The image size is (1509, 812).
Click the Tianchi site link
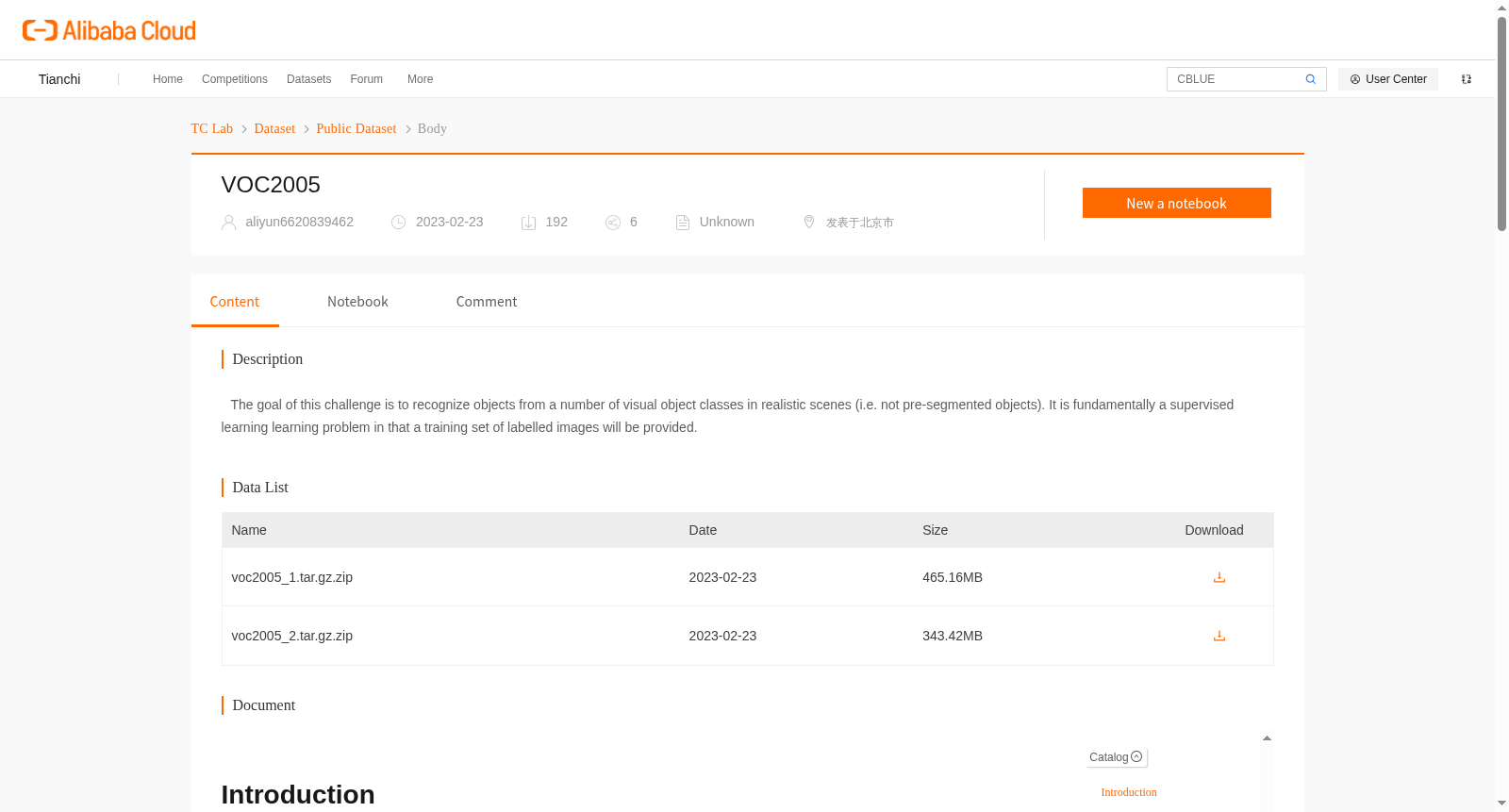[59, 79]
